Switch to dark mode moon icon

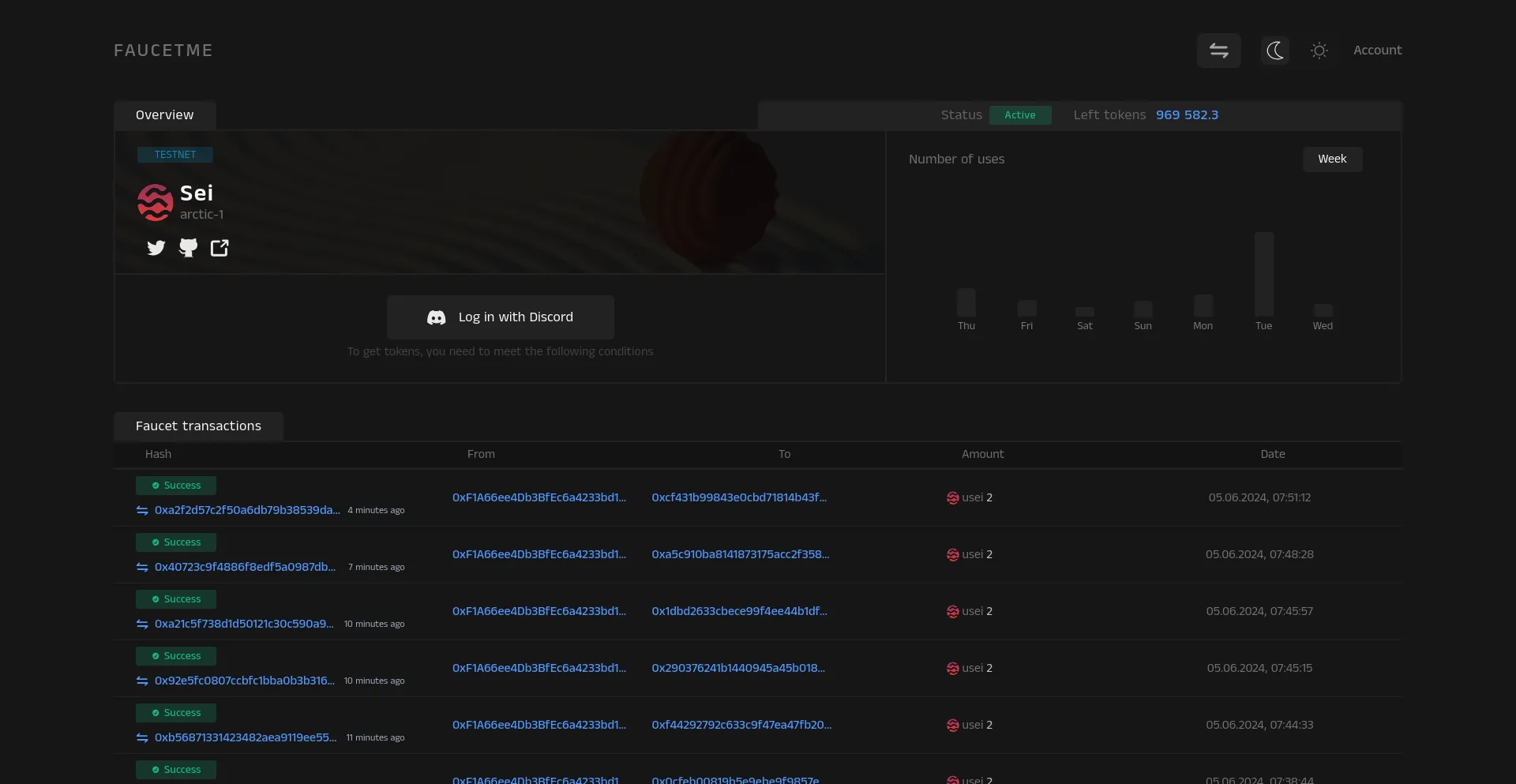1274,51
